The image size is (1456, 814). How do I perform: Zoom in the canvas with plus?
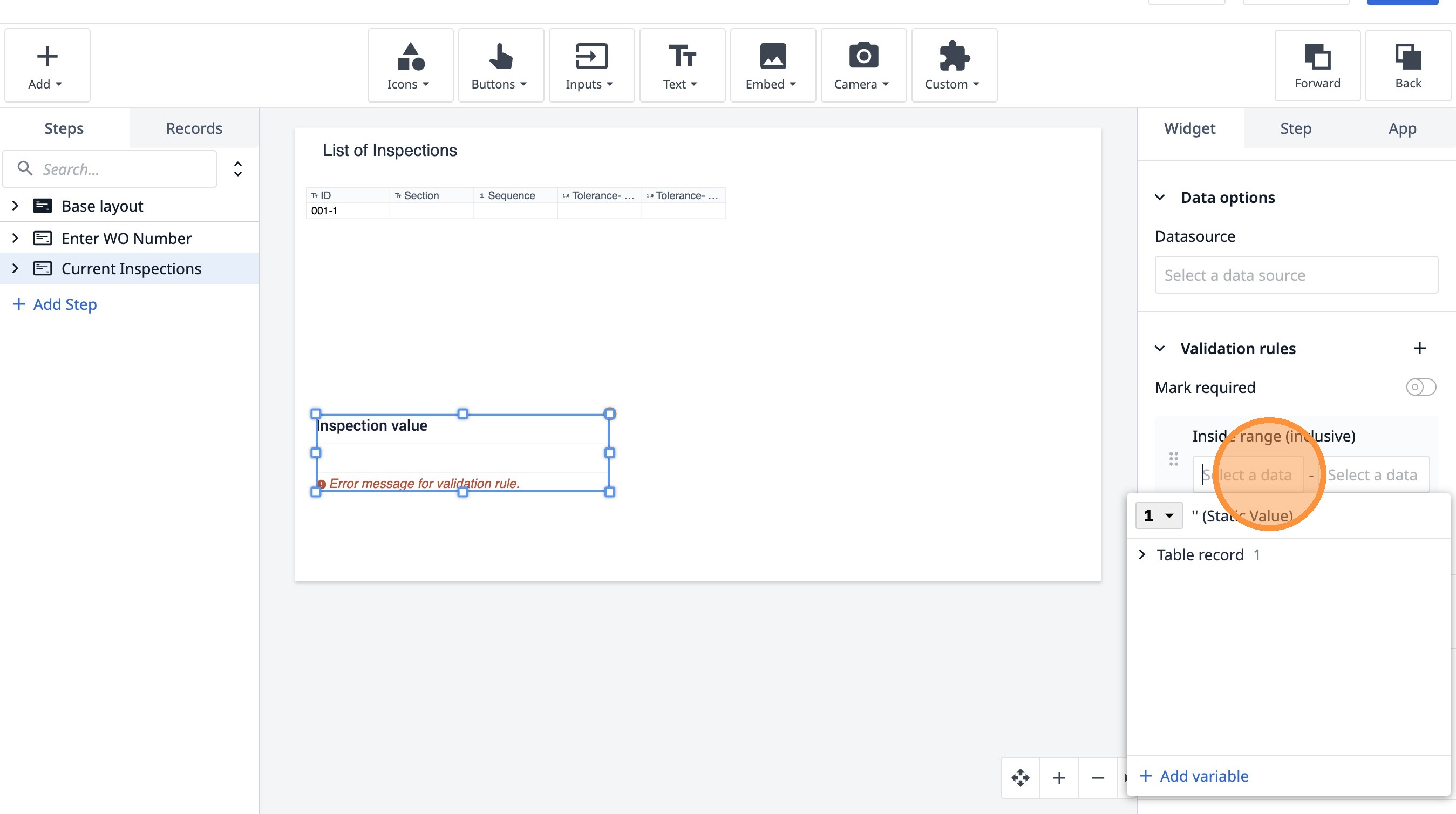pyautogui.click(x=1059, y=778)
